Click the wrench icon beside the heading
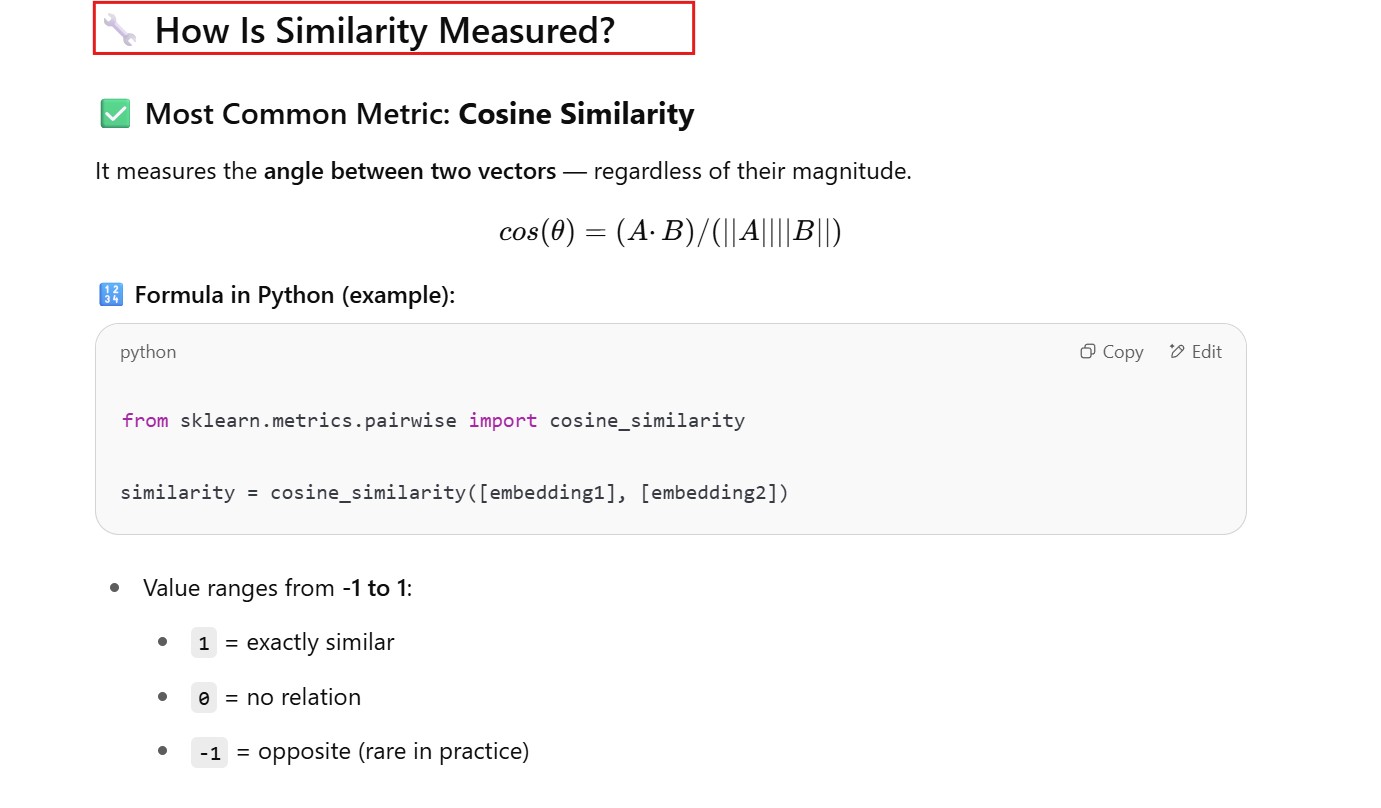The width and height of the screenshot is (1381, 808). pyautogui.click(x=120, y=30)
